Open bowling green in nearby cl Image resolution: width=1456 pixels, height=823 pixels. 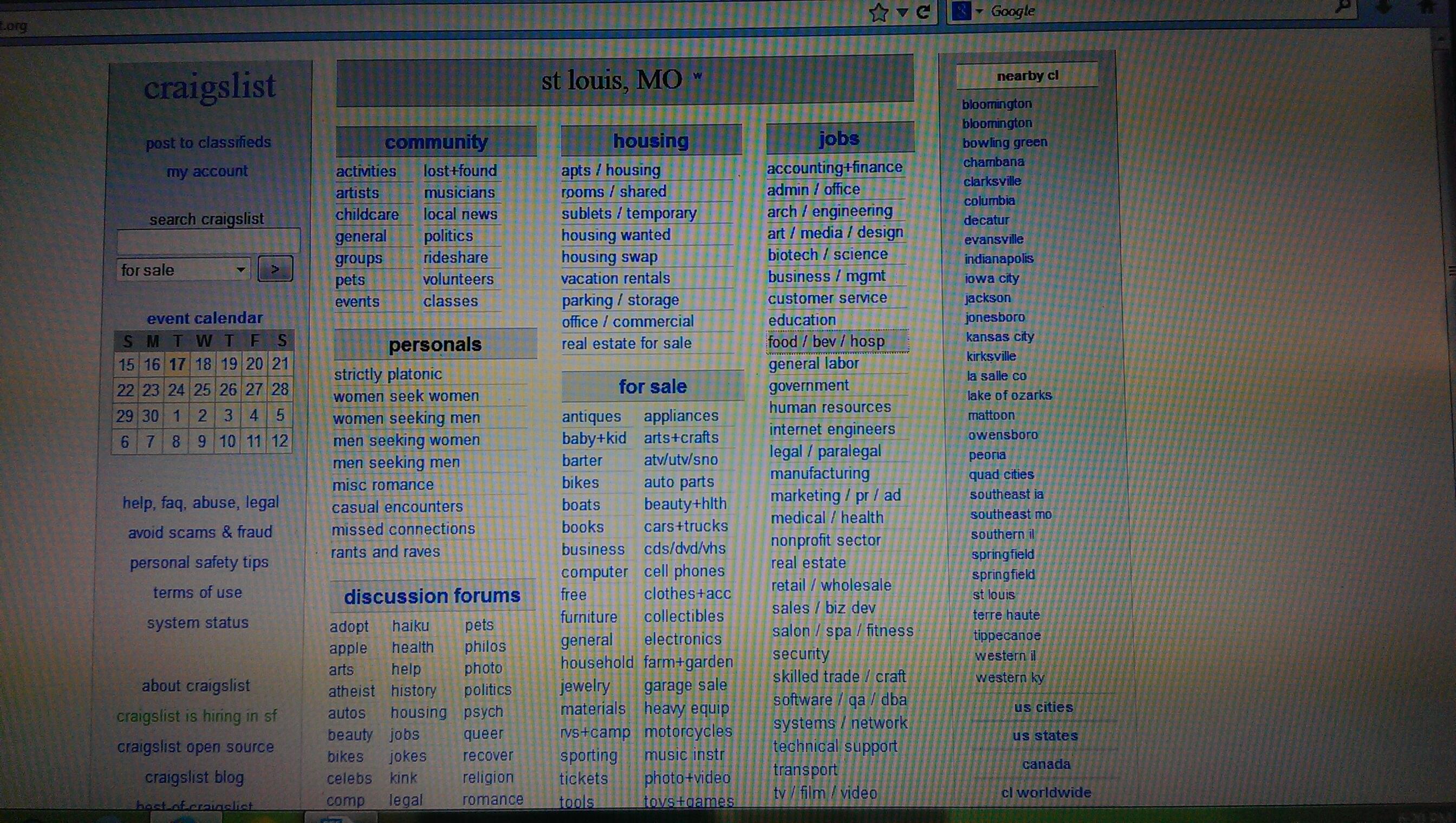point(1005,142)
